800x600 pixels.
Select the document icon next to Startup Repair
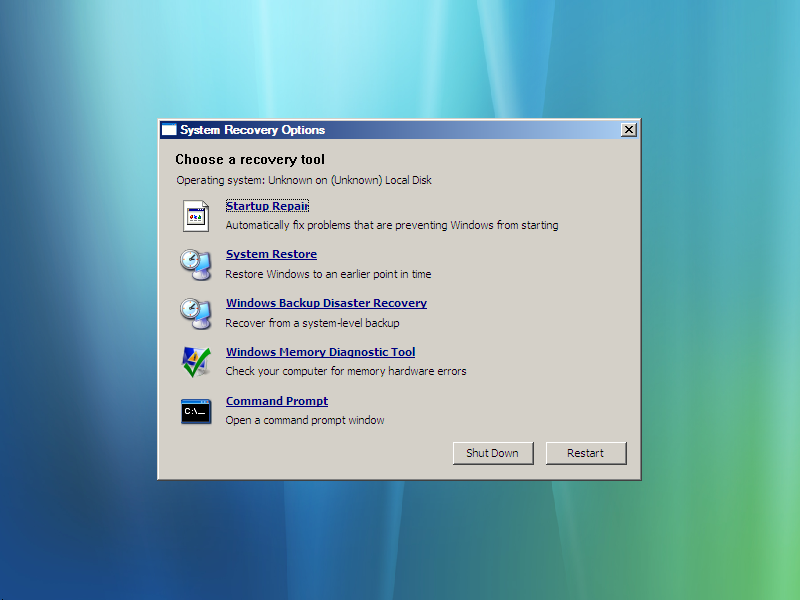tap(196, 216)
